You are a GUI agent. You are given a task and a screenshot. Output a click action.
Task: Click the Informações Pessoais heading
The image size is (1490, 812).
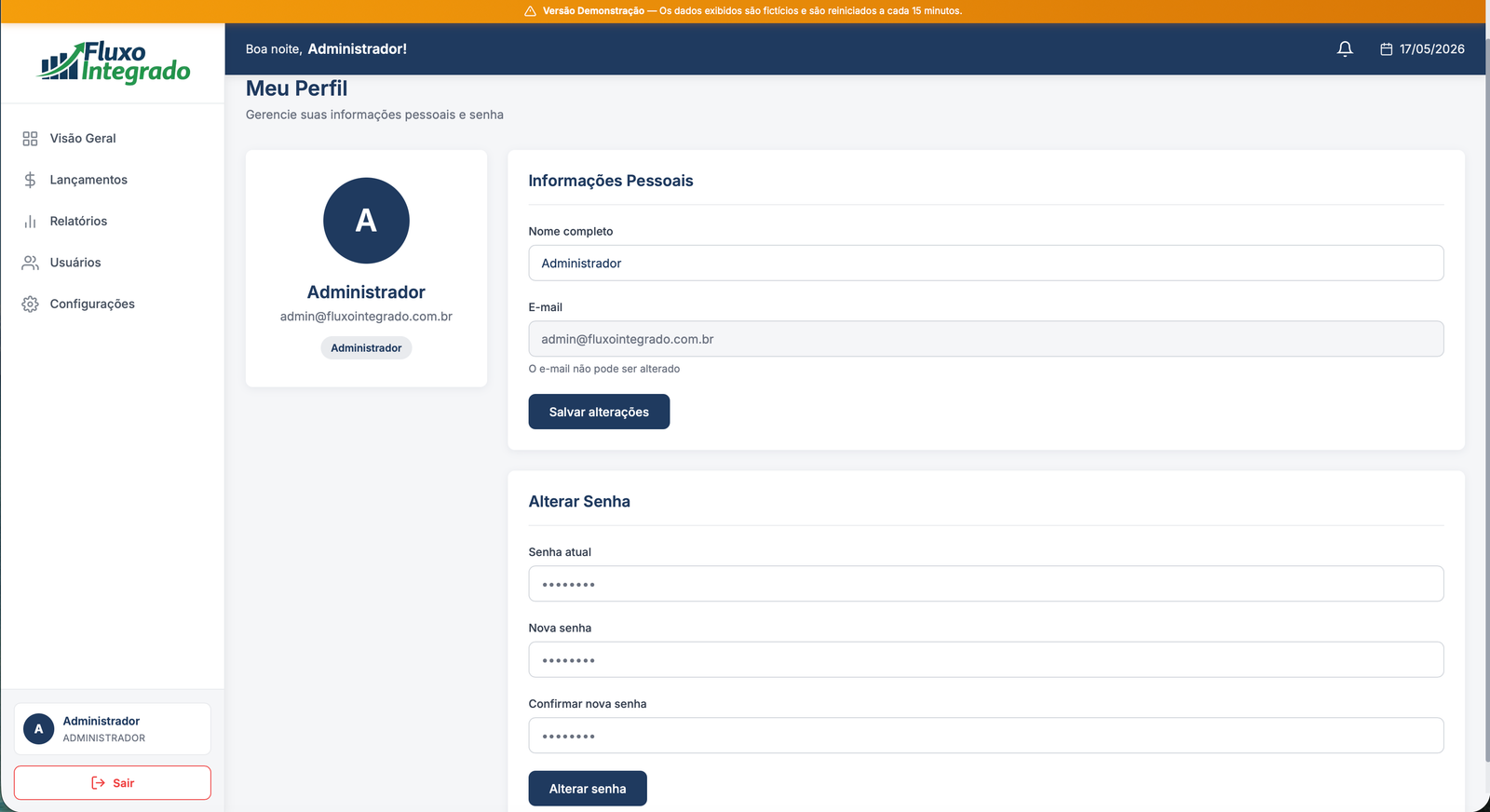[611, 181]
